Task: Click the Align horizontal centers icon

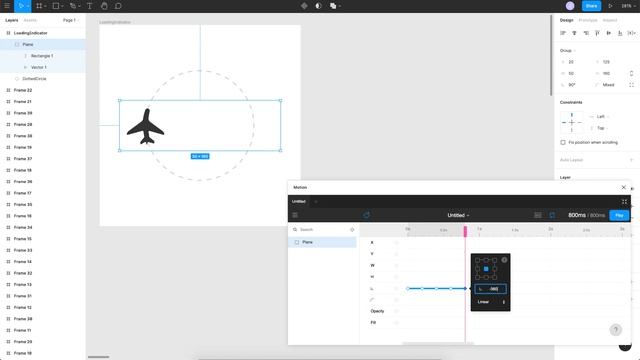Action: coord(574,33)
